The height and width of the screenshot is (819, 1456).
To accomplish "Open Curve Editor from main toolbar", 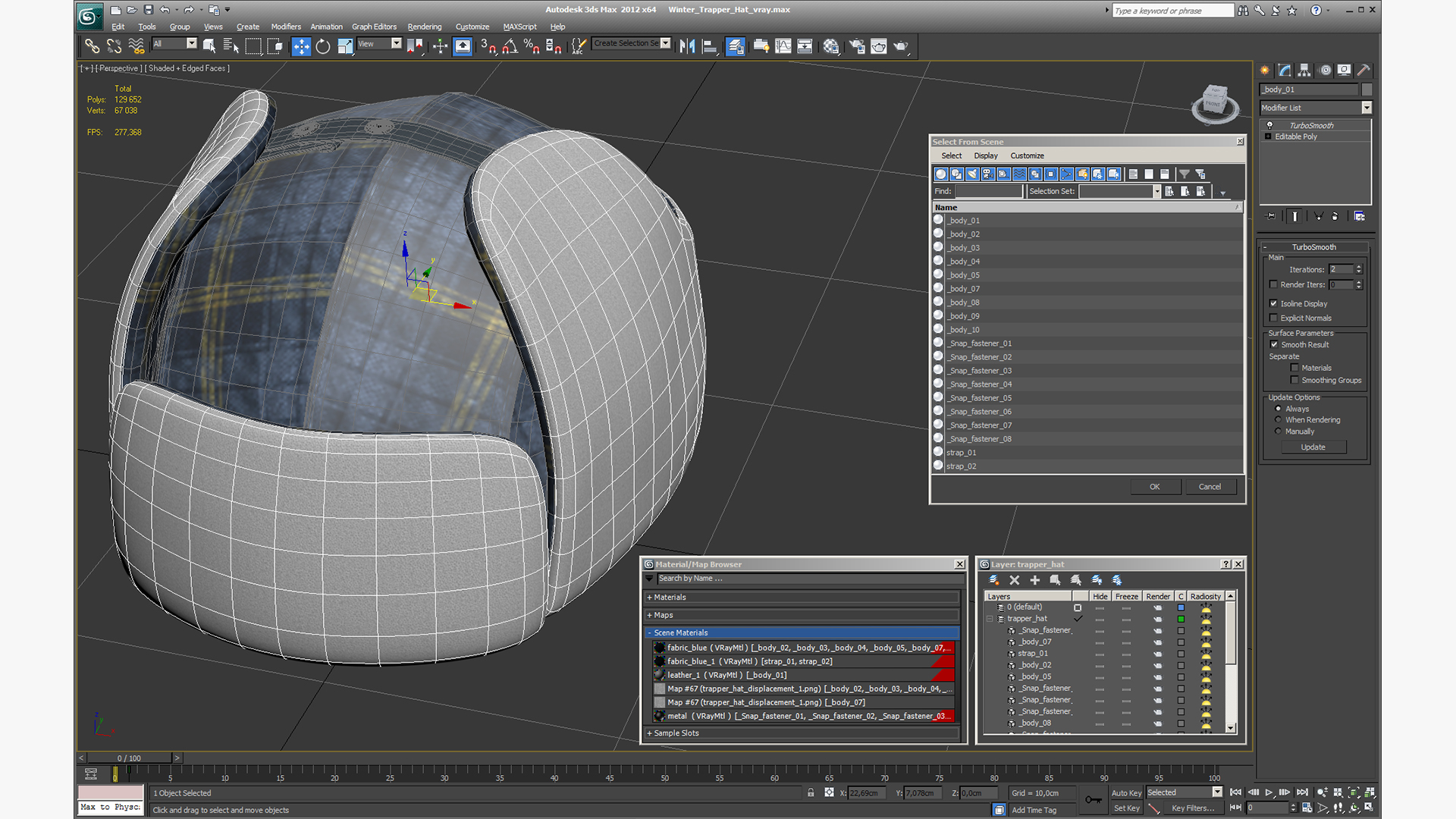I will 783,46.
